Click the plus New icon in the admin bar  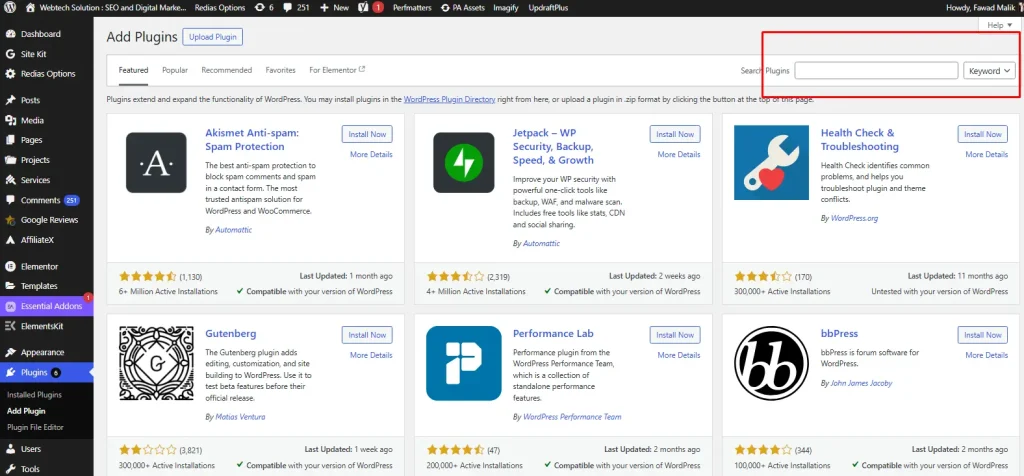tap(325, 8)
